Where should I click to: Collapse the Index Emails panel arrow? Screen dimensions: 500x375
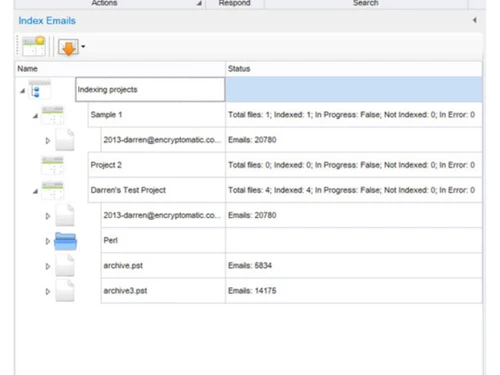pos(475,20)
